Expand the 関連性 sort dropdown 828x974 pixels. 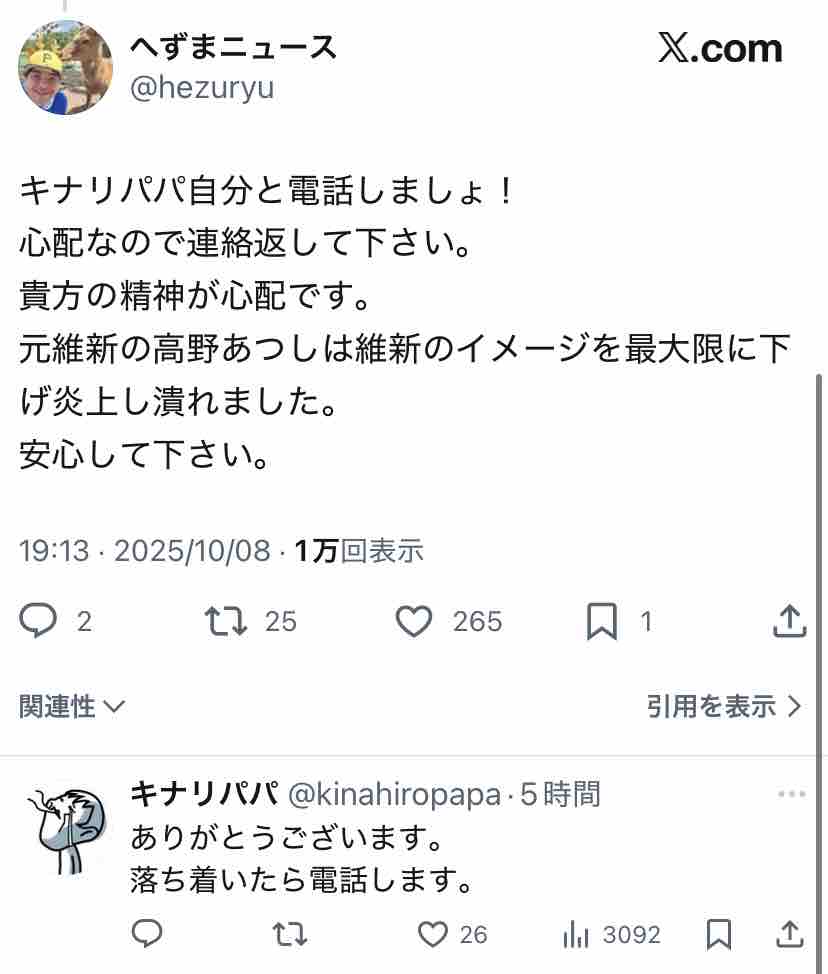coord(72,706)
